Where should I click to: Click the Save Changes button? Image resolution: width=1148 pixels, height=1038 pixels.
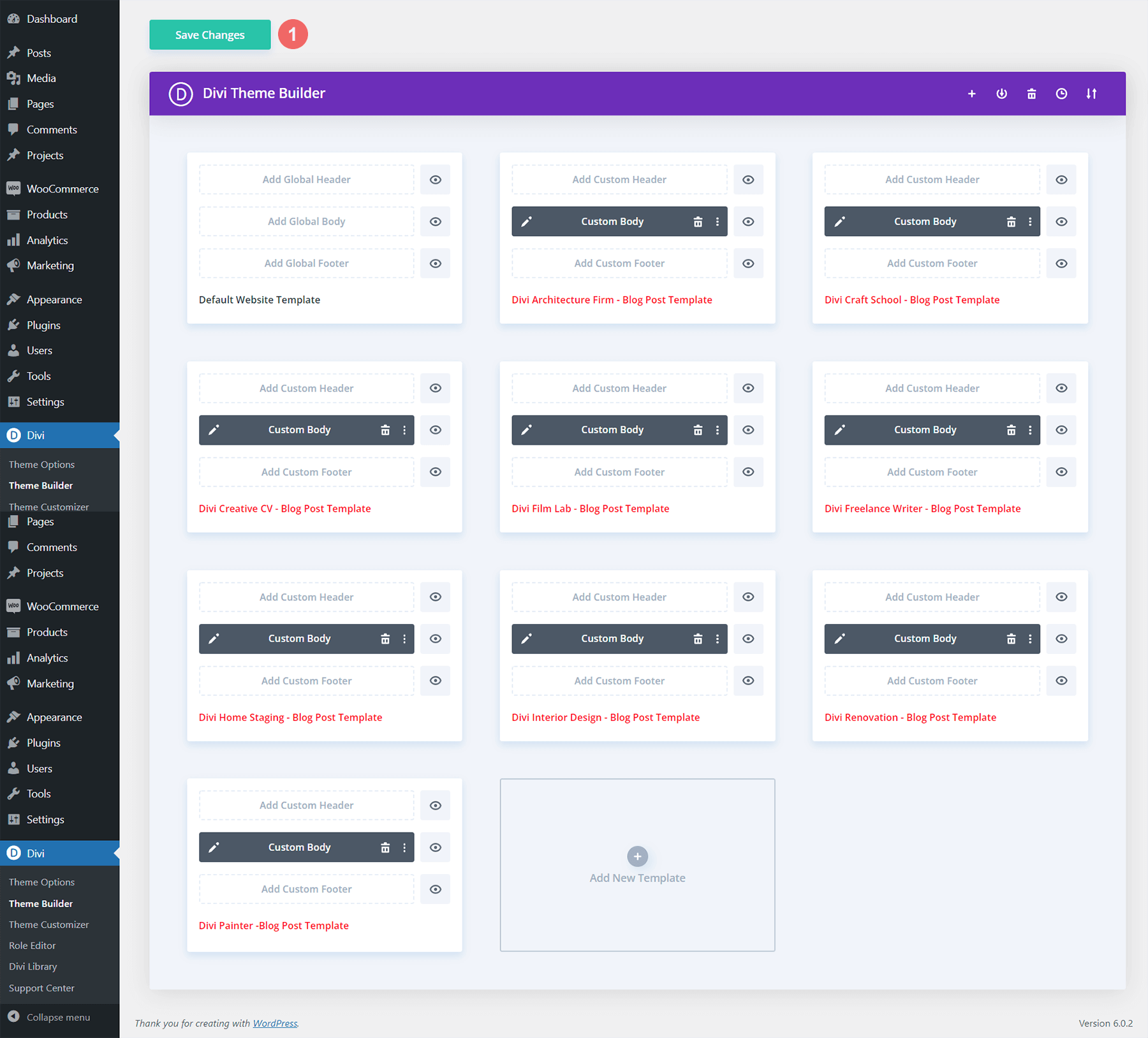(x=210, y=34)
